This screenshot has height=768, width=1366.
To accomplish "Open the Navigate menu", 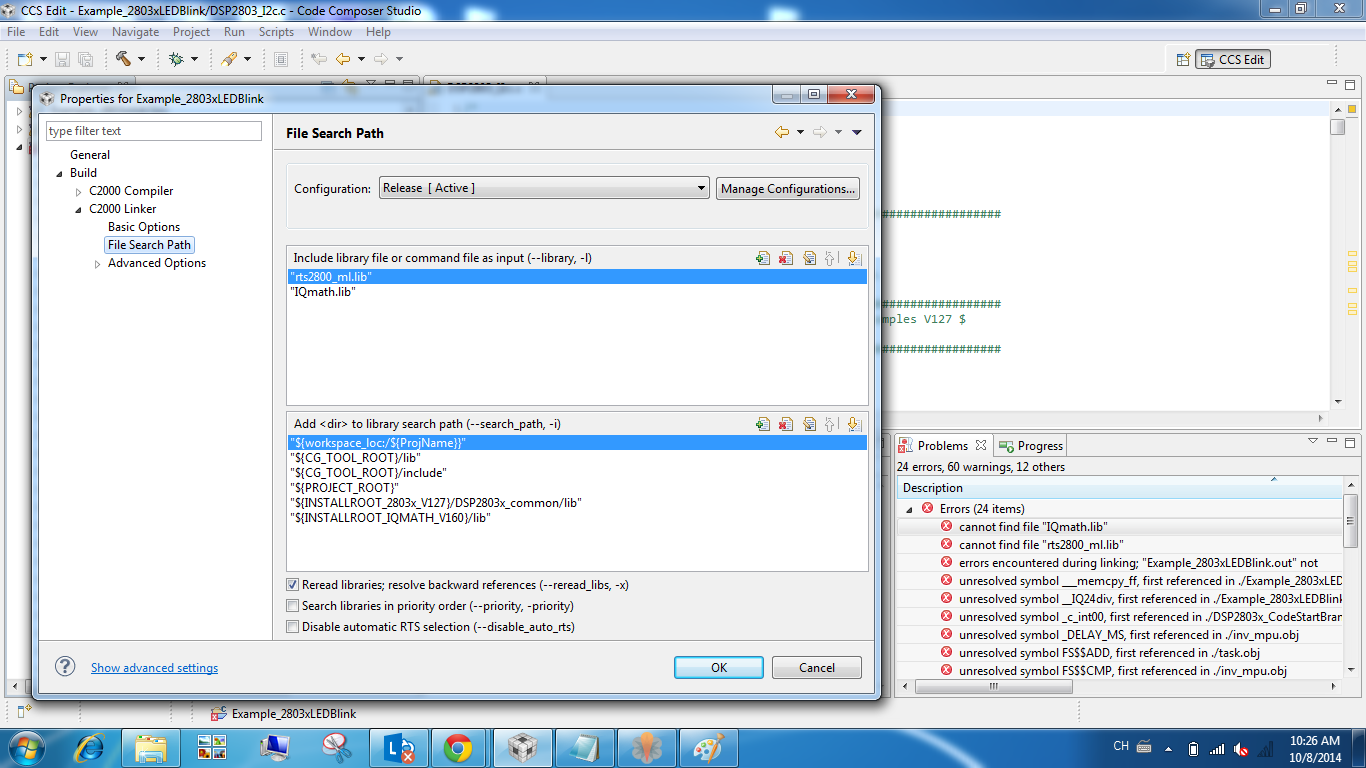I will click(135, 32).
